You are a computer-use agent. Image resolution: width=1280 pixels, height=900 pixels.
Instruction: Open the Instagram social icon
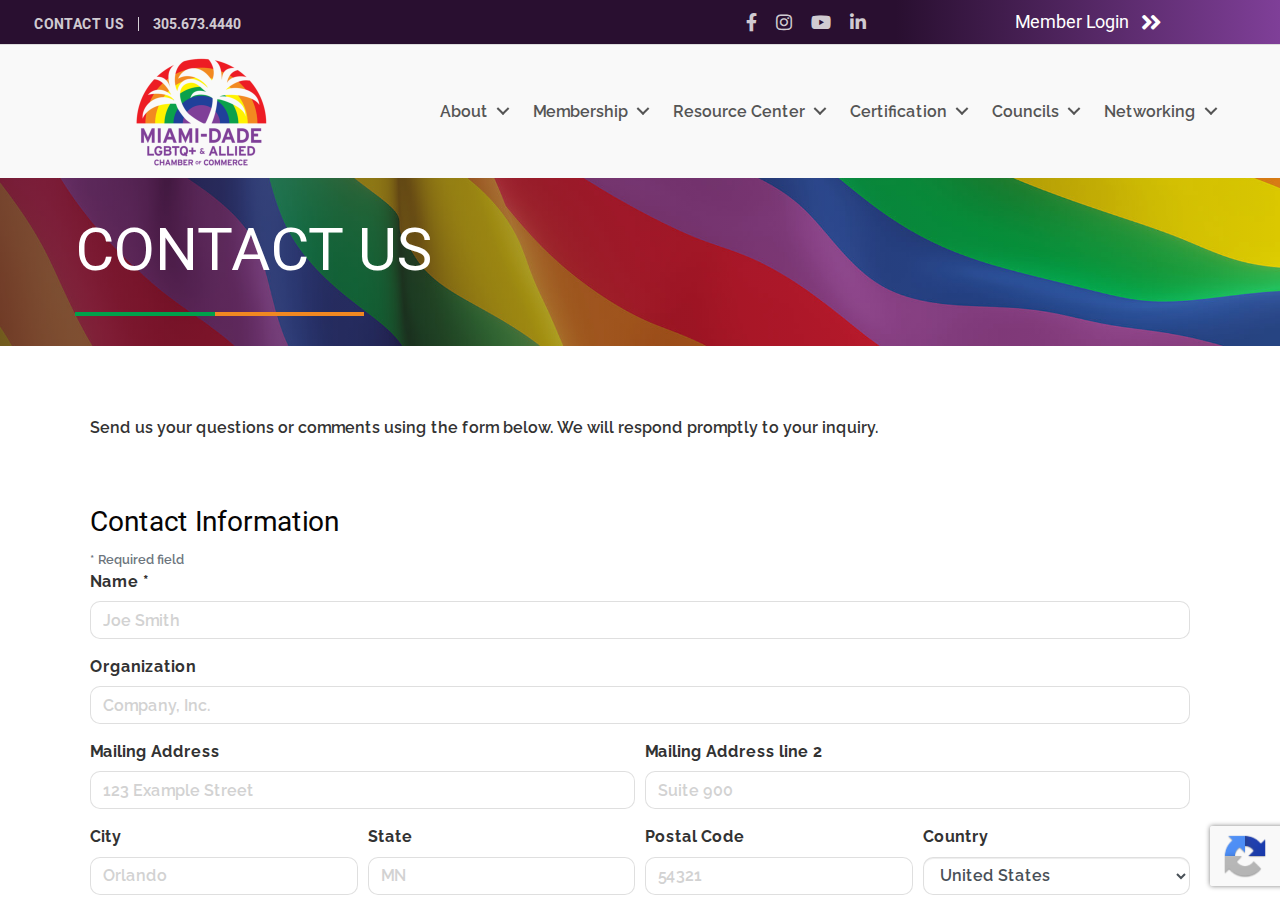(784, 22)
